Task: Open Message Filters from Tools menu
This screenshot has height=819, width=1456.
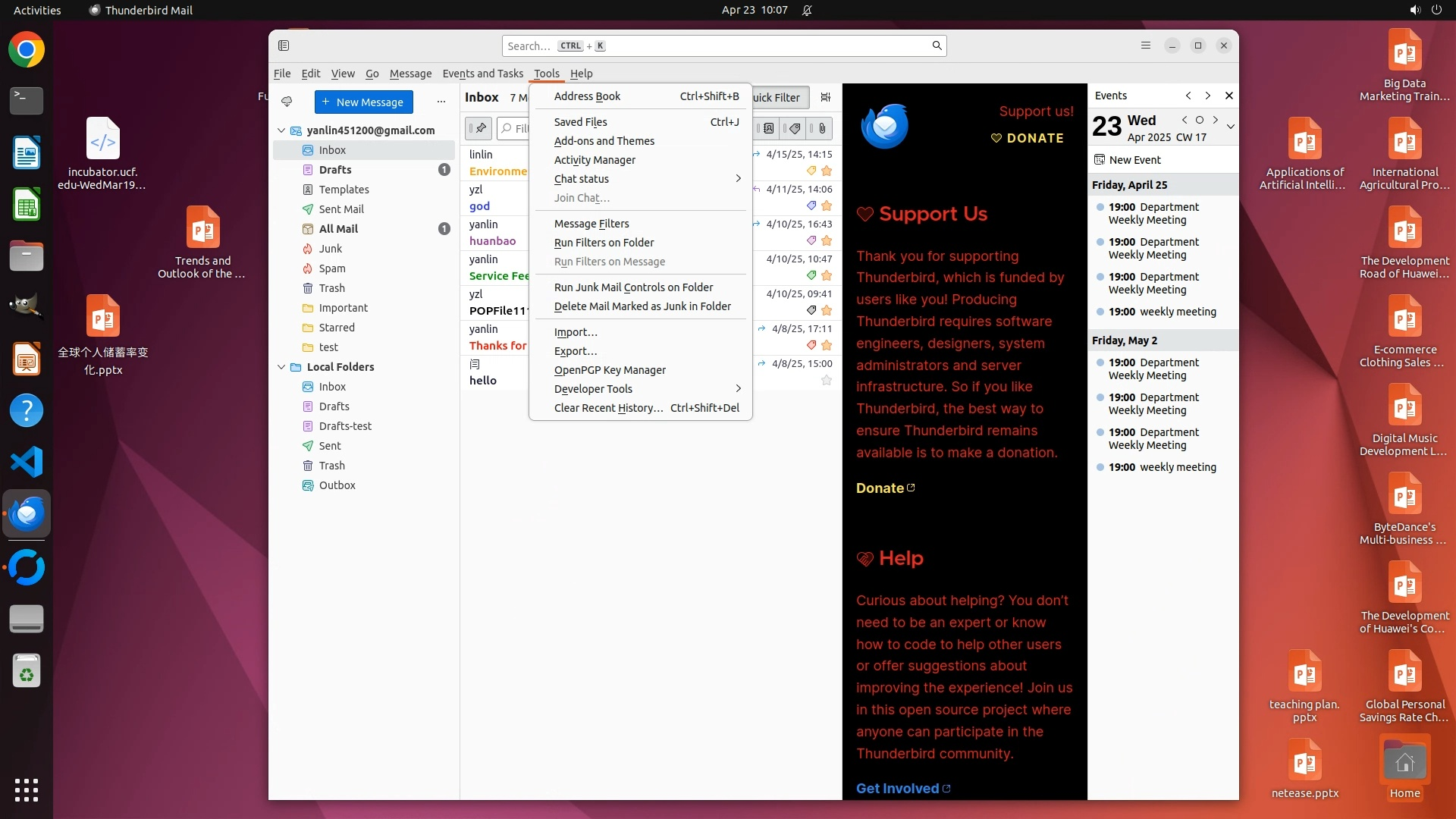Action: [x=591, y=224]
